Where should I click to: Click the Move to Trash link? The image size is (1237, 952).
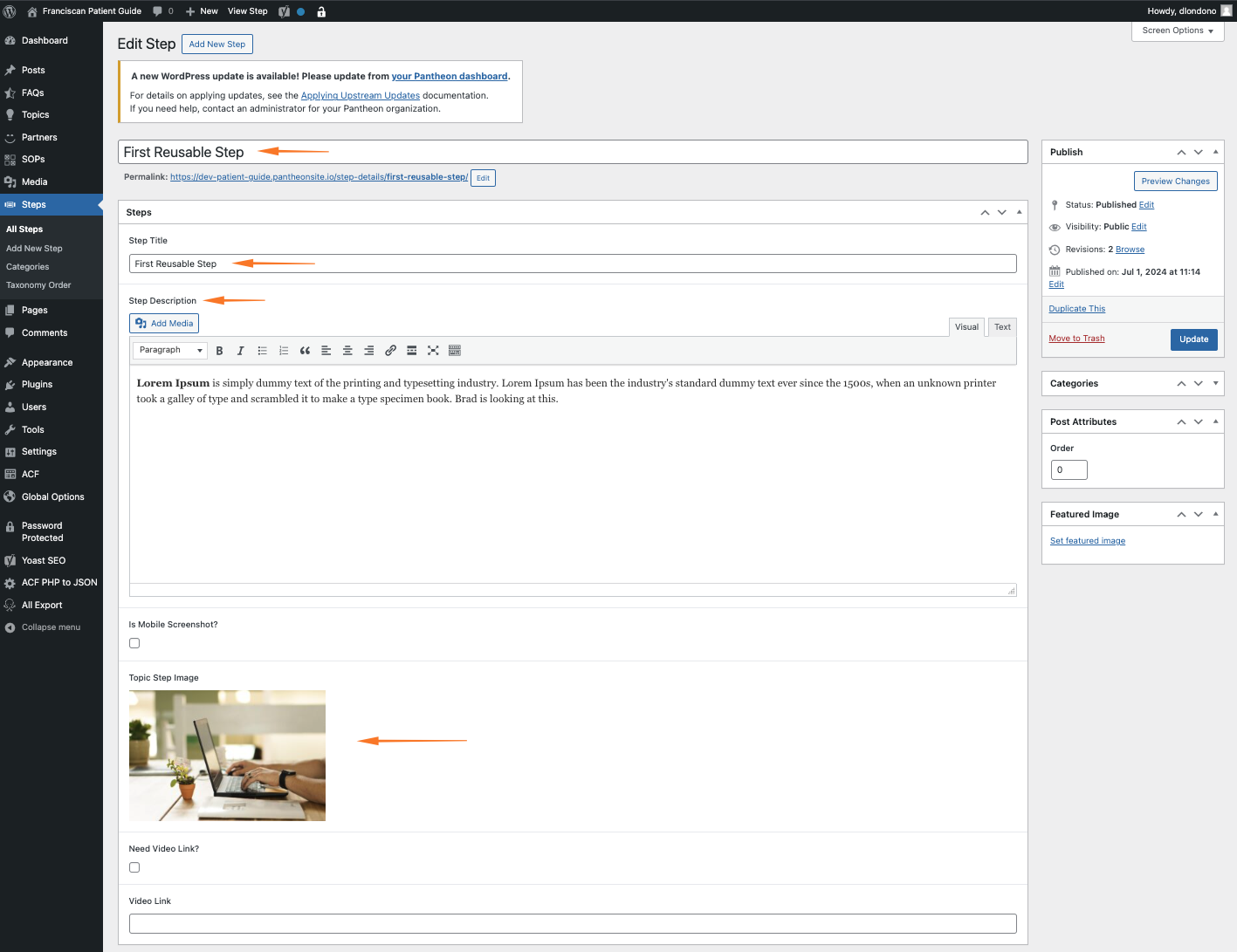click(1076, 339)
